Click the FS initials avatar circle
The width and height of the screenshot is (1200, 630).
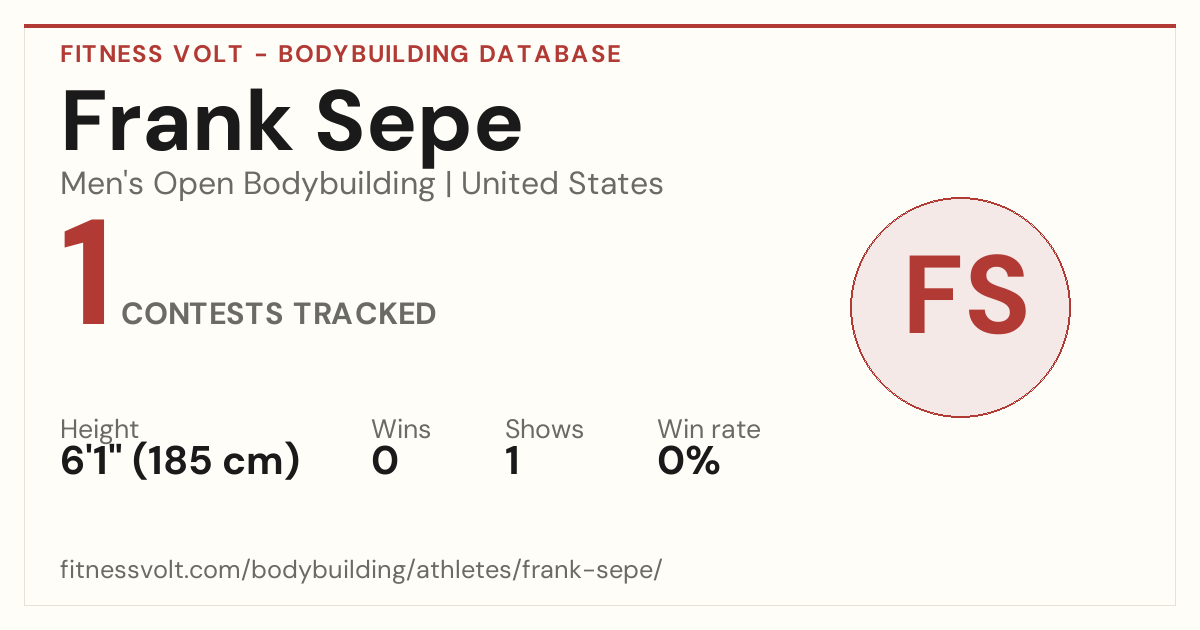[x=960, y=307]
